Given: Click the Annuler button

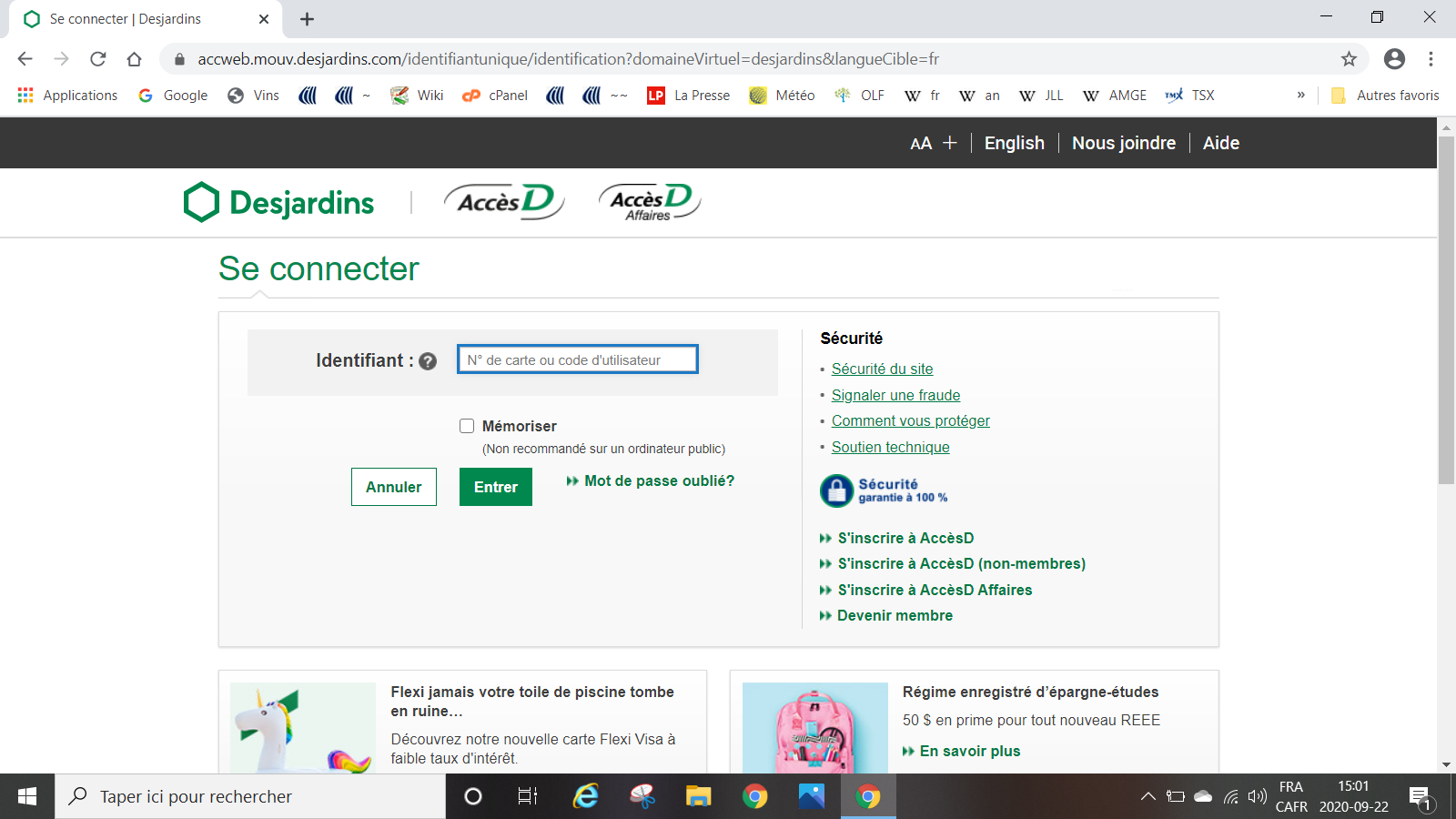Looking at the screenshot, I should point(394,487).
